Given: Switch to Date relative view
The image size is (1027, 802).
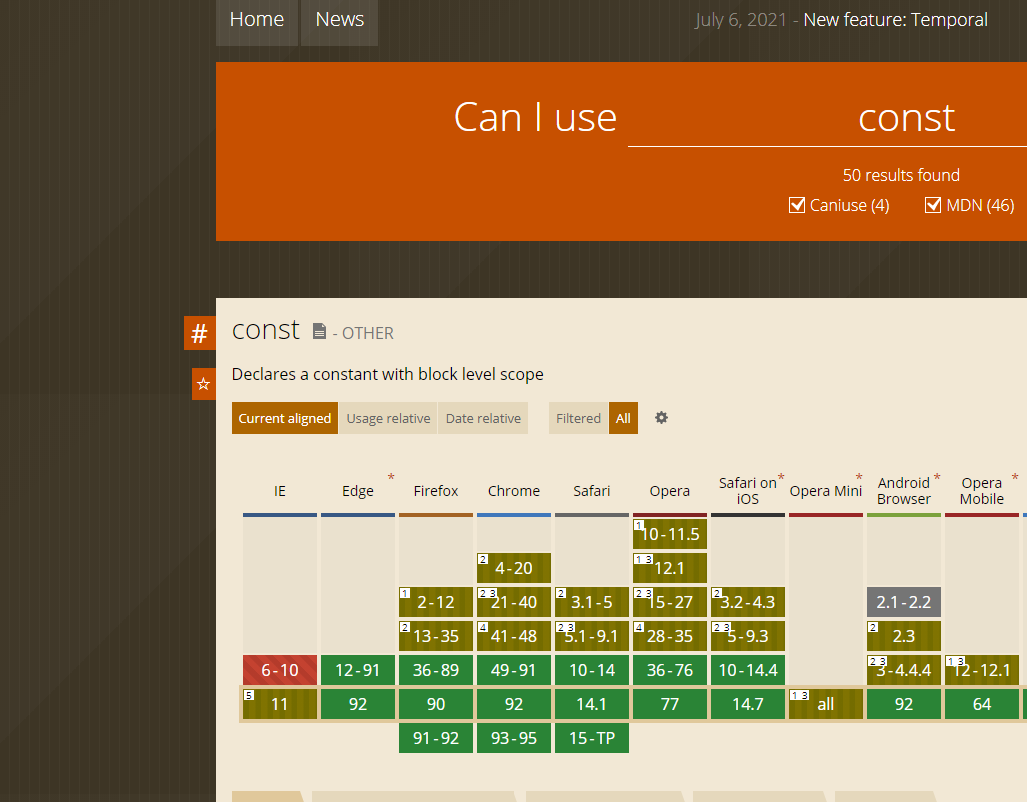Looking at the screenshot, I should 483,418.
